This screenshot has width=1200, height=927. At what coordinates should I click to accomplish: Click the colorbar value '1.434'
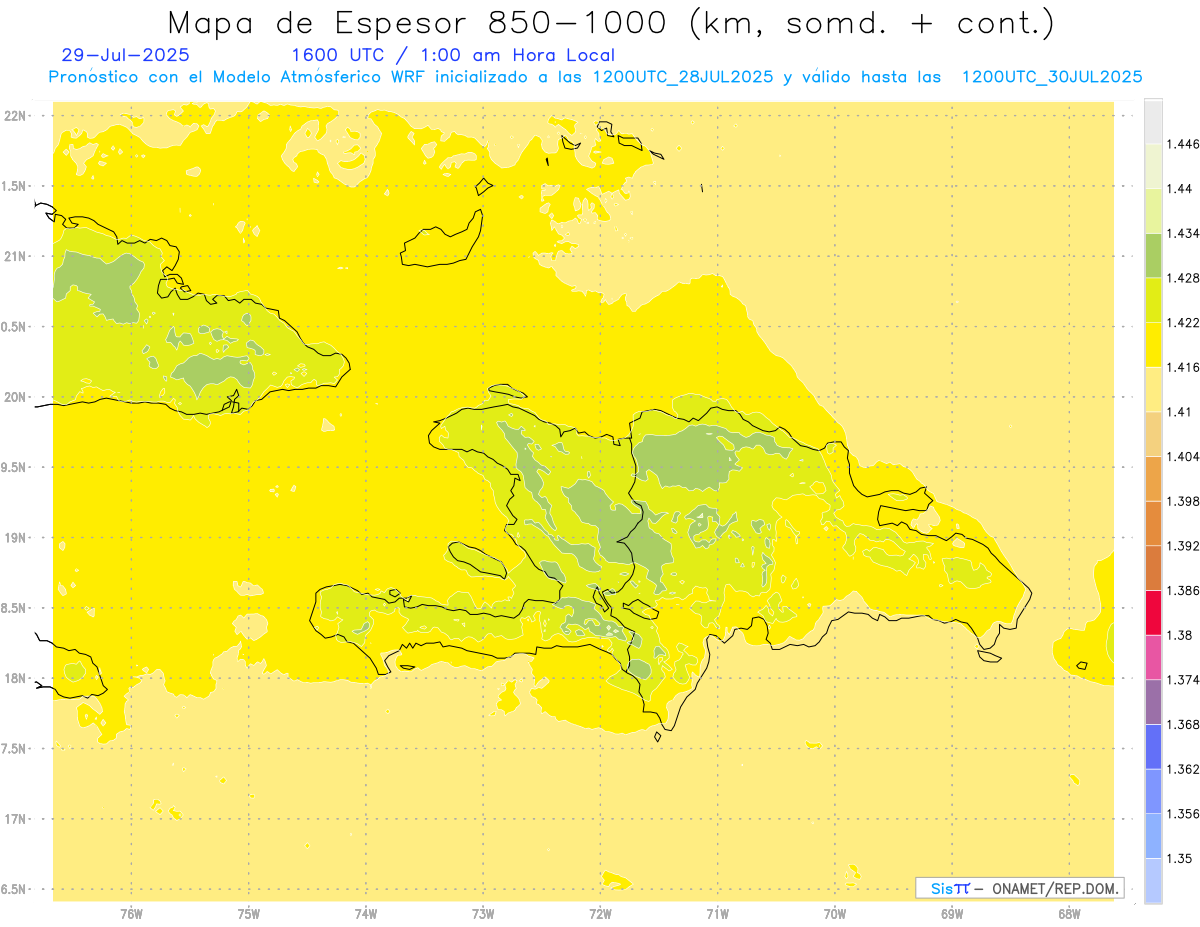coord(1185,233)
